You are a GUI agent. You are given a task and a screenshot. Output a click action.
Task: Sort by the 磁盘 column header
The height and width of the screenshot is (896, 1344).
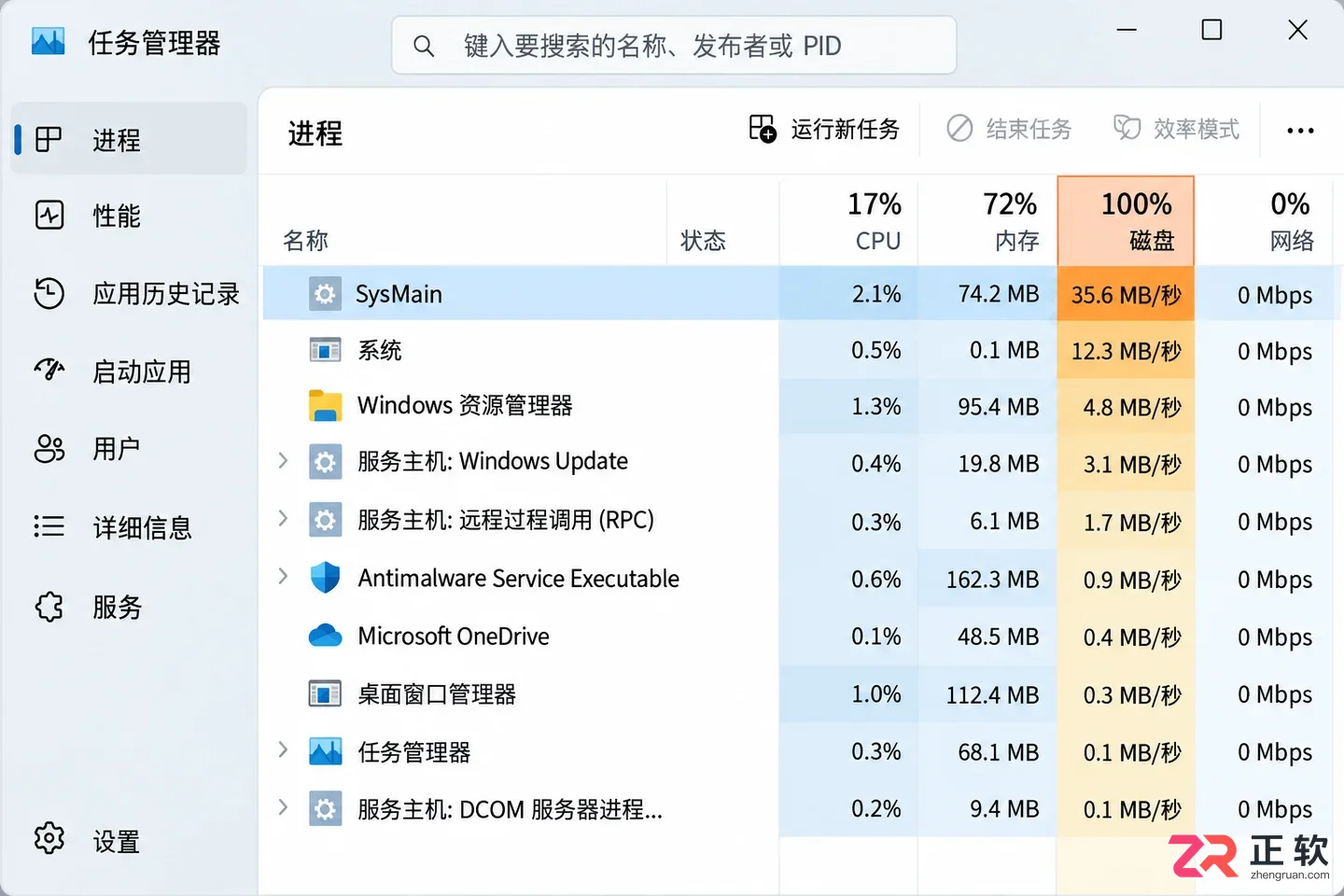pos(1126,221)
